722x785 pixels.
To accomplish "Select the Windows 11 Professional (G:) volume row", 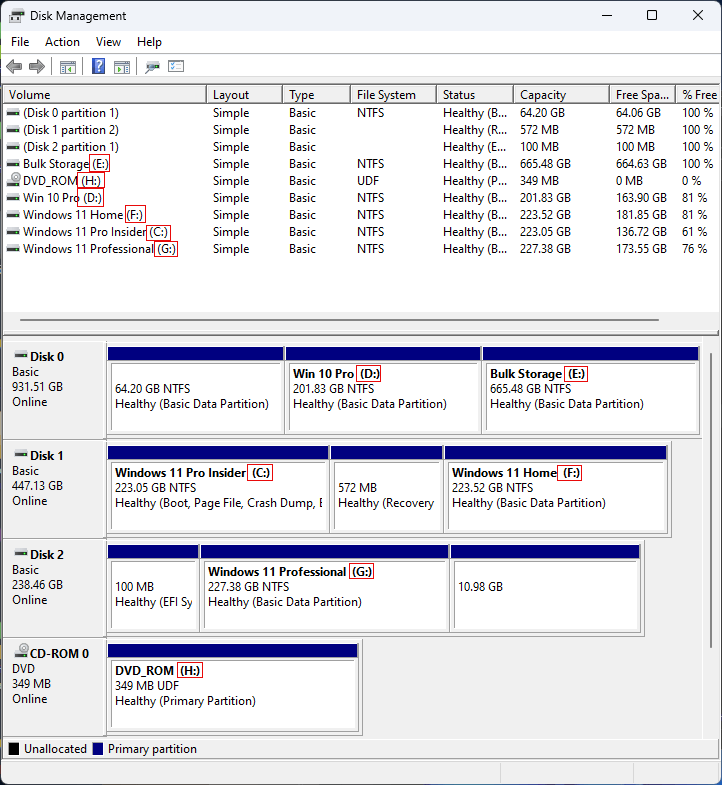I will coord(361,249).
